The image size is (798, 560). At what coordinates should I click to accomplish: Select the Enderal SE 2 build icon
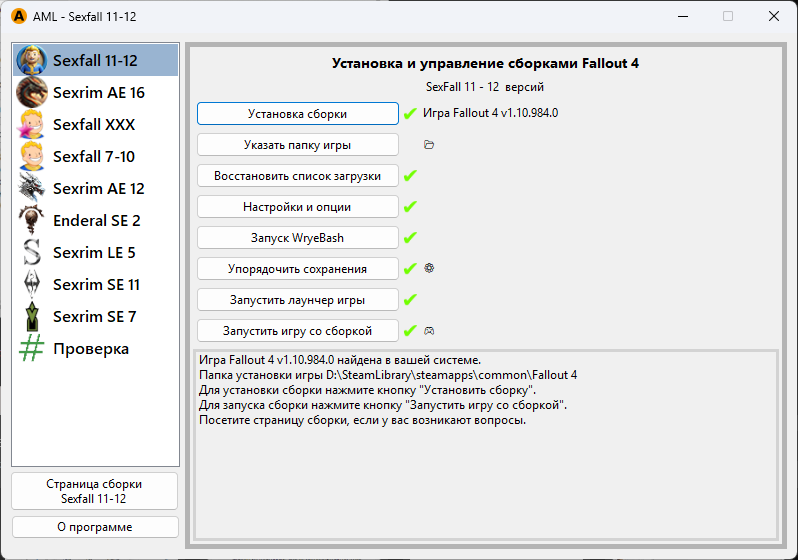pos(32,220)
